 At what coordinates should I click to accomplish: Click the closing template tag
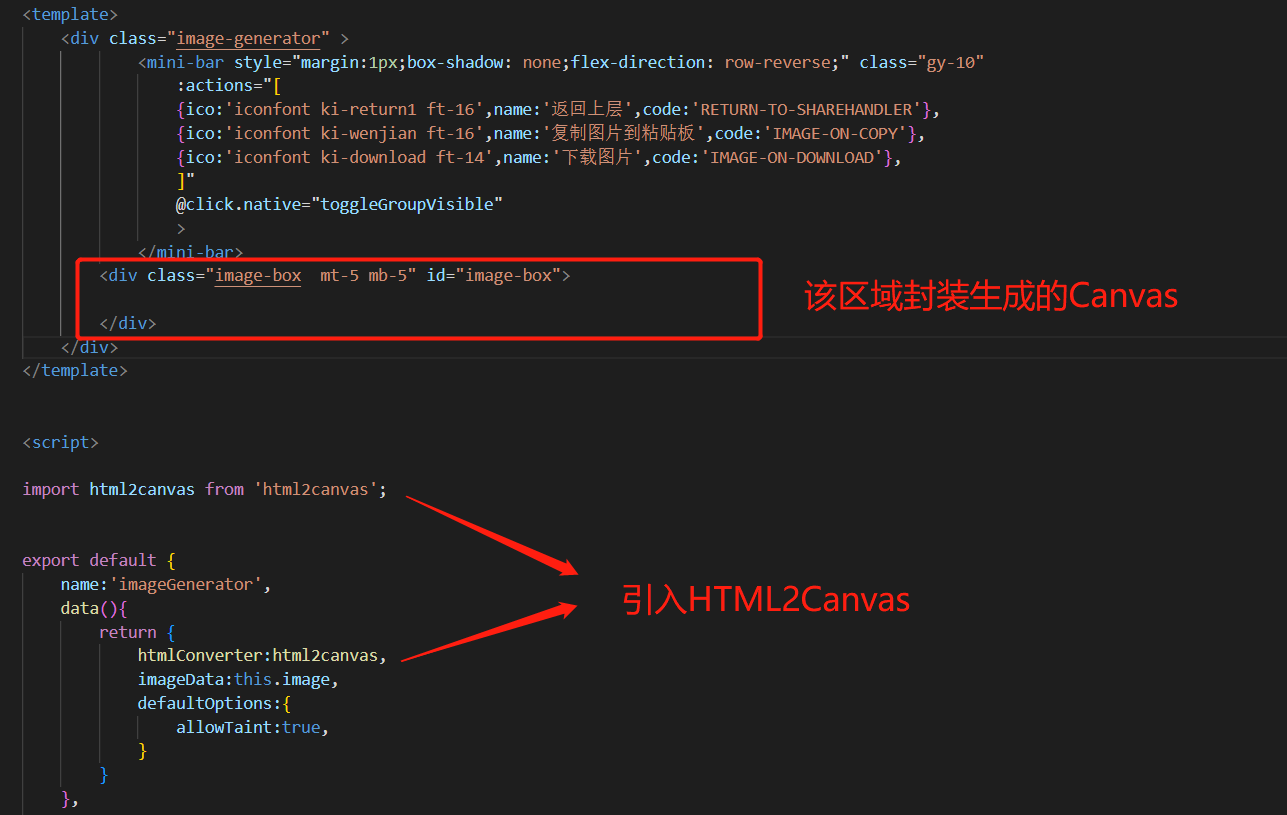[73, 369]
